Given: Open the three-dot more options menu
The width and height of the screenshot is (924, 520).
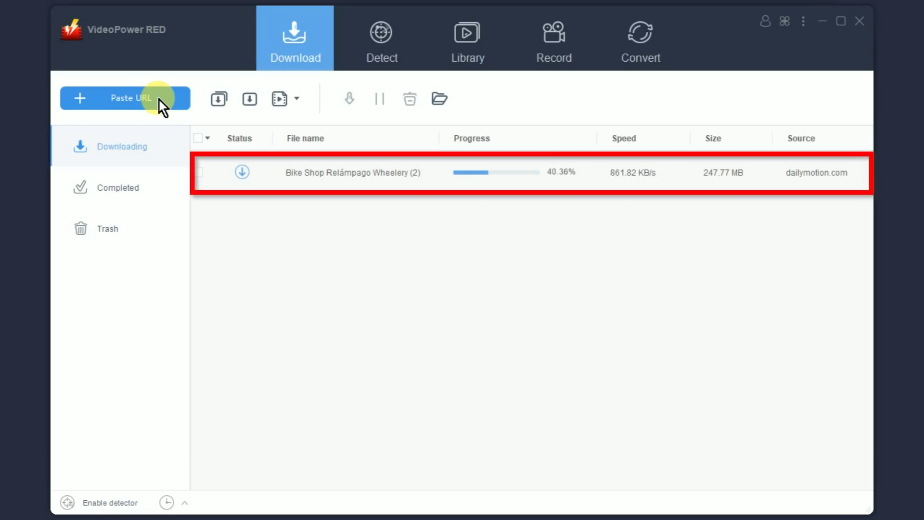Looking at the screenshot, I should pyautogui.click(x=803, y=21).
